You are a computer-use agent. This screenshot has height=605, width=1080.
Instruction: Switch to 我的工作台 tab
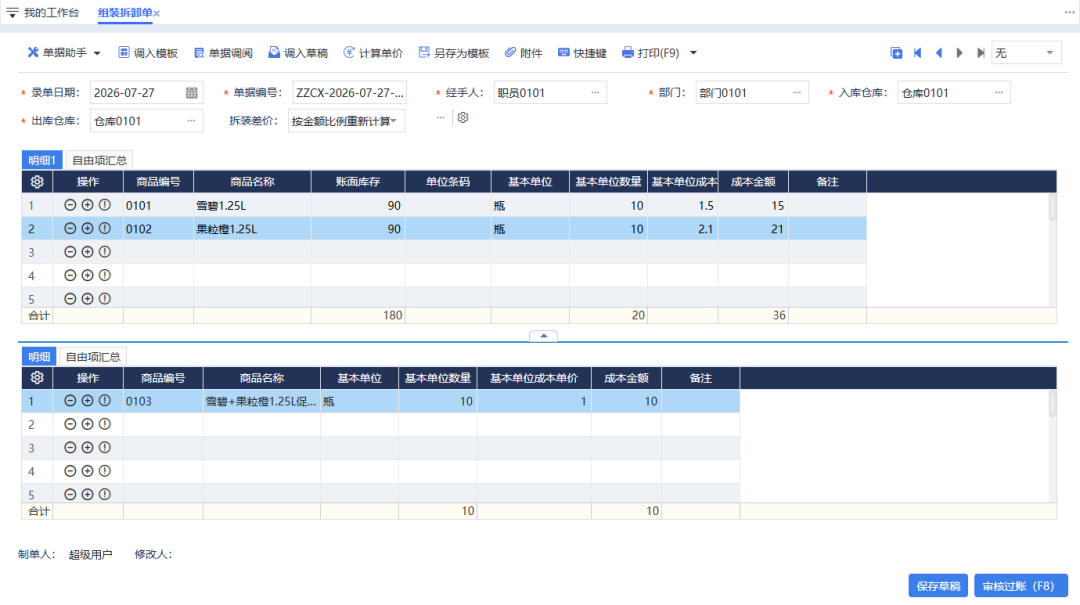52,12
